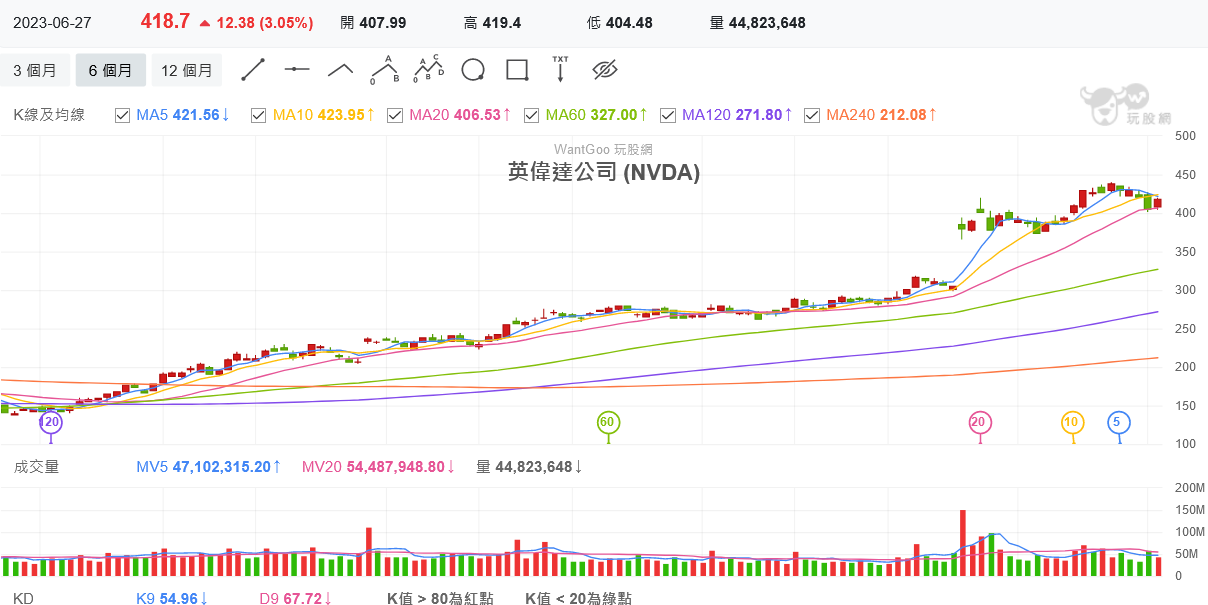
Task: Select the horizontal line drawing tool
Action: (x=297, y=69)
